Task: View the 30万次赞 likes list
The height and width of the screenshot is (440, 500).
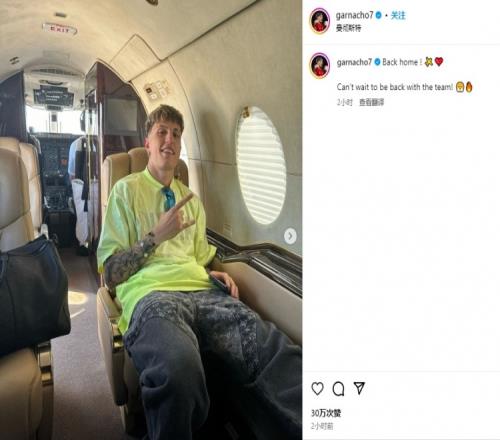Action: point(326,413)
